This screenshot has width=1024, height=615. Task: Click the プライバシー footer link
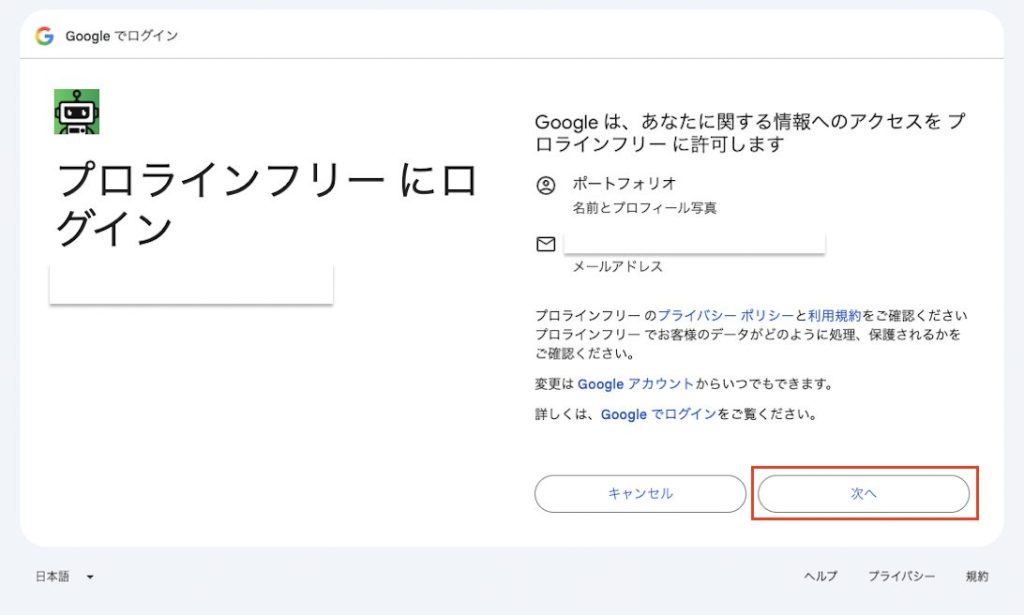coord(901,576)
